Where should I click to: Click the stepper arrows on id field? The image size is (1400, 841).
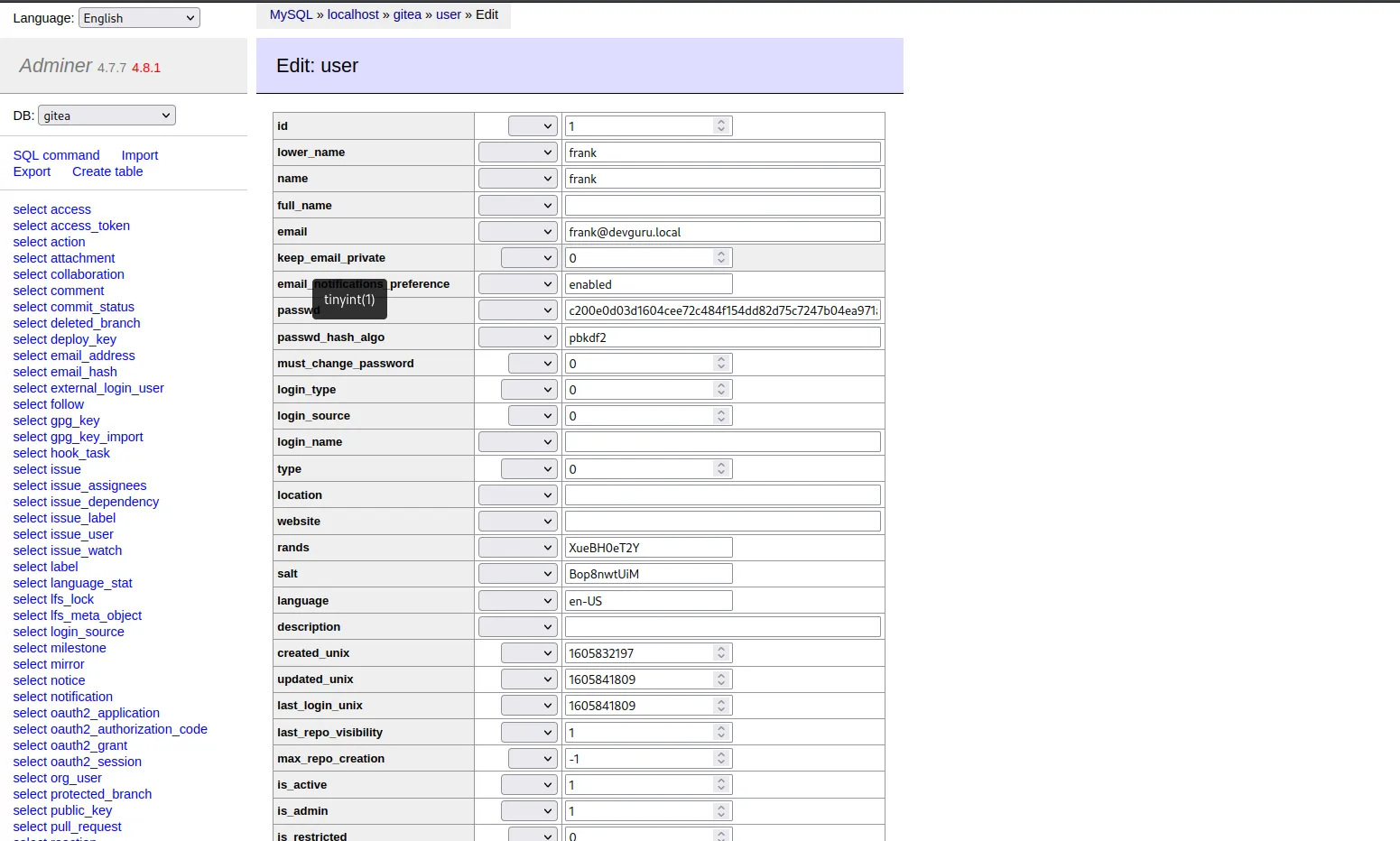tap(720, 126)
